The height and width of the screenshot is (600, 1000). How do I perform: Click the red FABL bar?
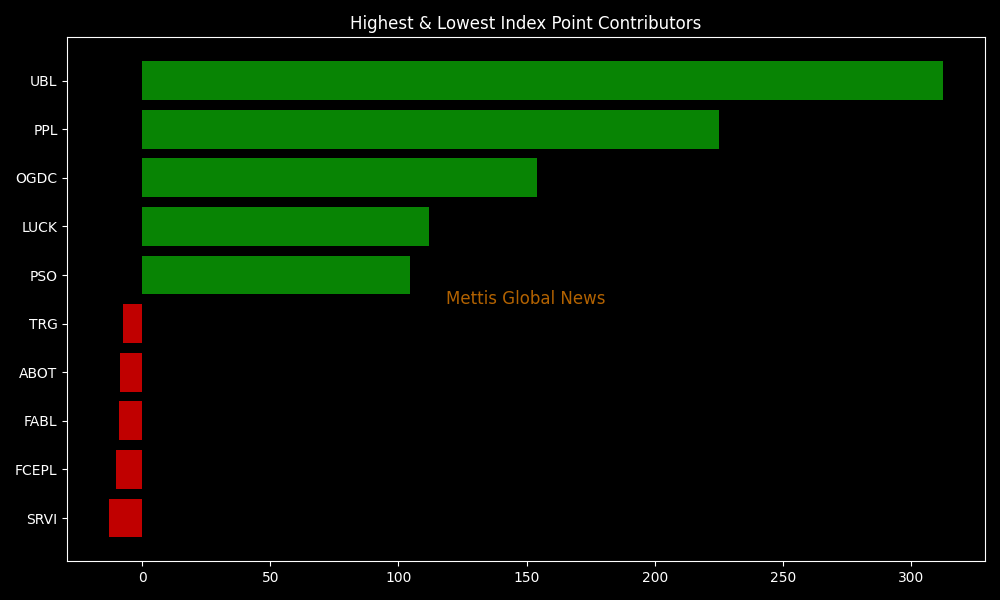tap(130, 421)
